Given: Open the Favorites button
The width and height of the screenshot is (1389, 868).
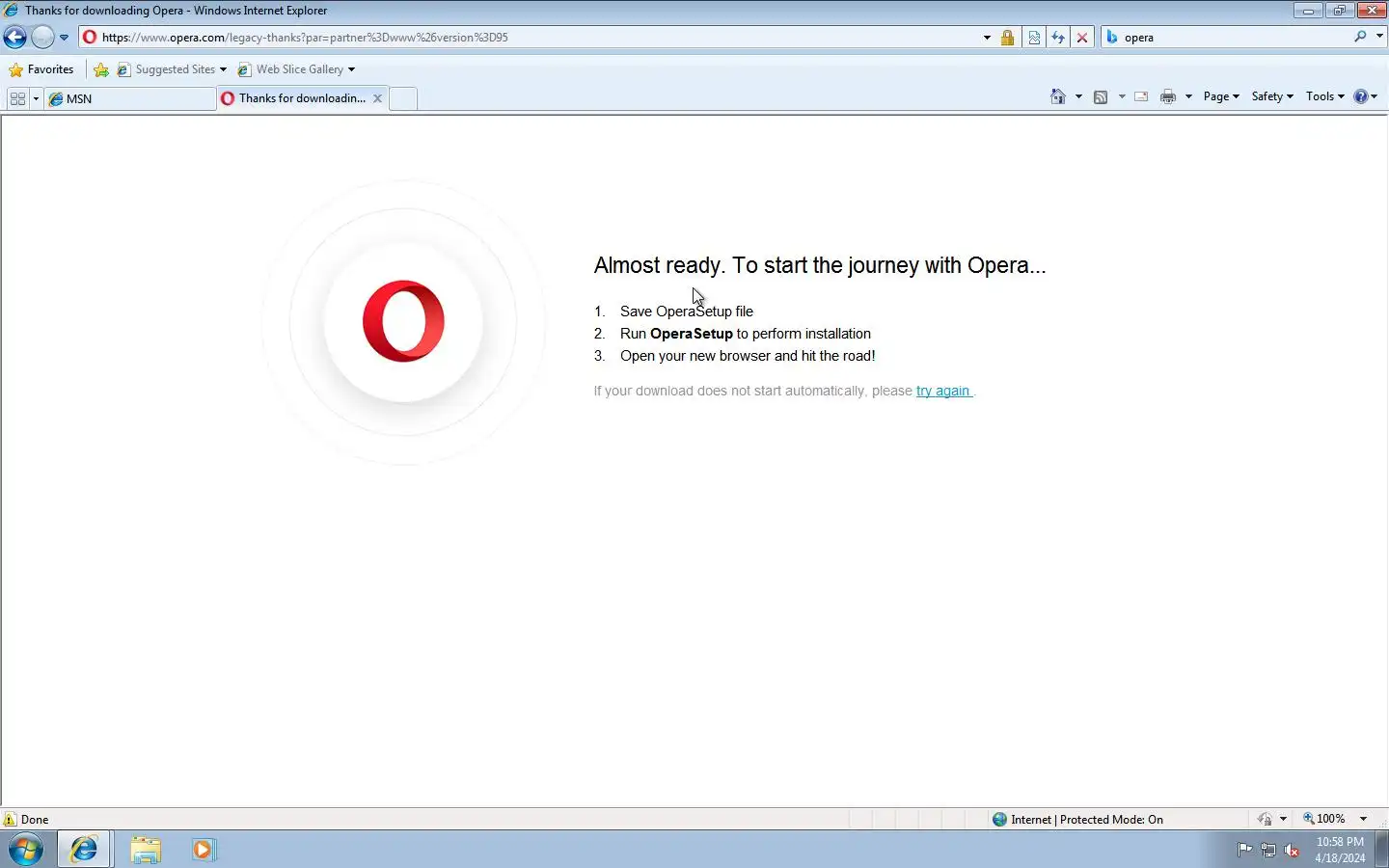Looking at the screenshot, I should tap(41, 69).
